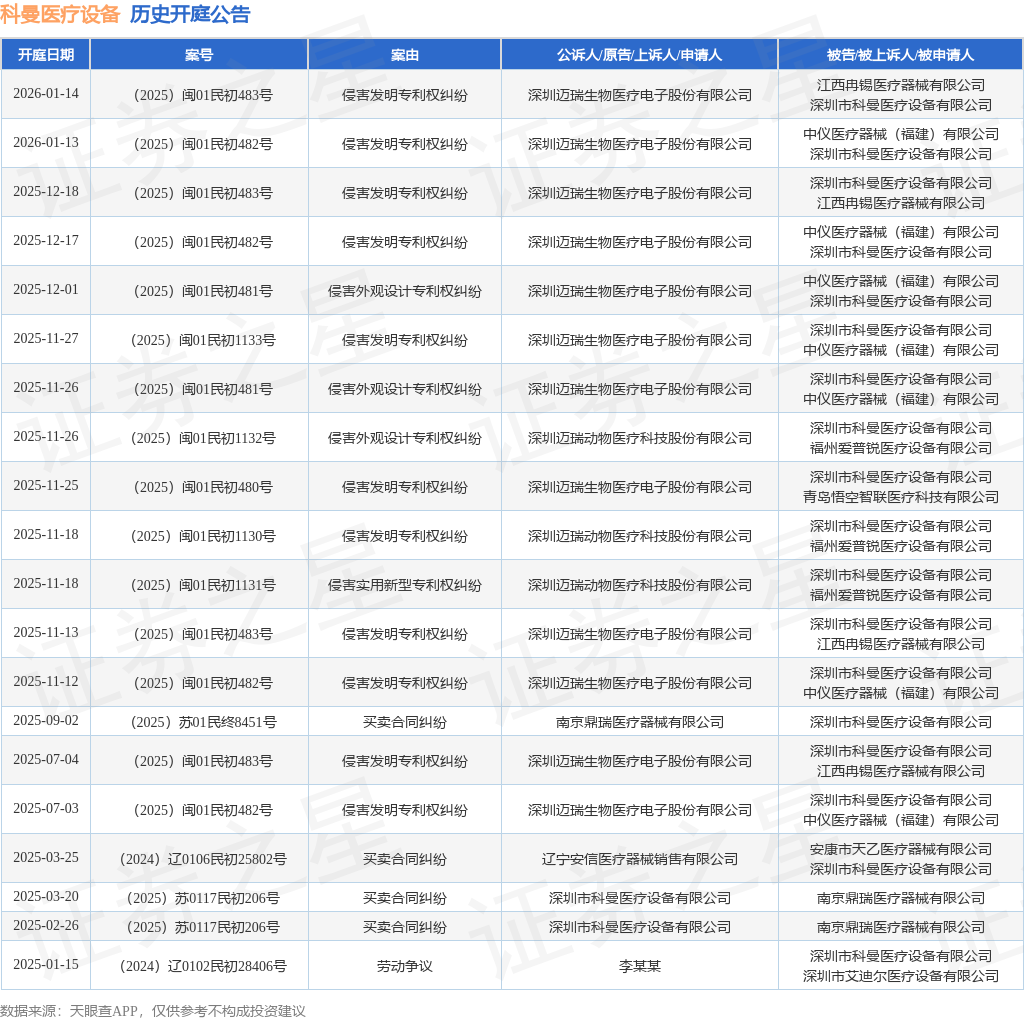
Task: Select the 开庭日期 column header
Action: pos(46,55)
